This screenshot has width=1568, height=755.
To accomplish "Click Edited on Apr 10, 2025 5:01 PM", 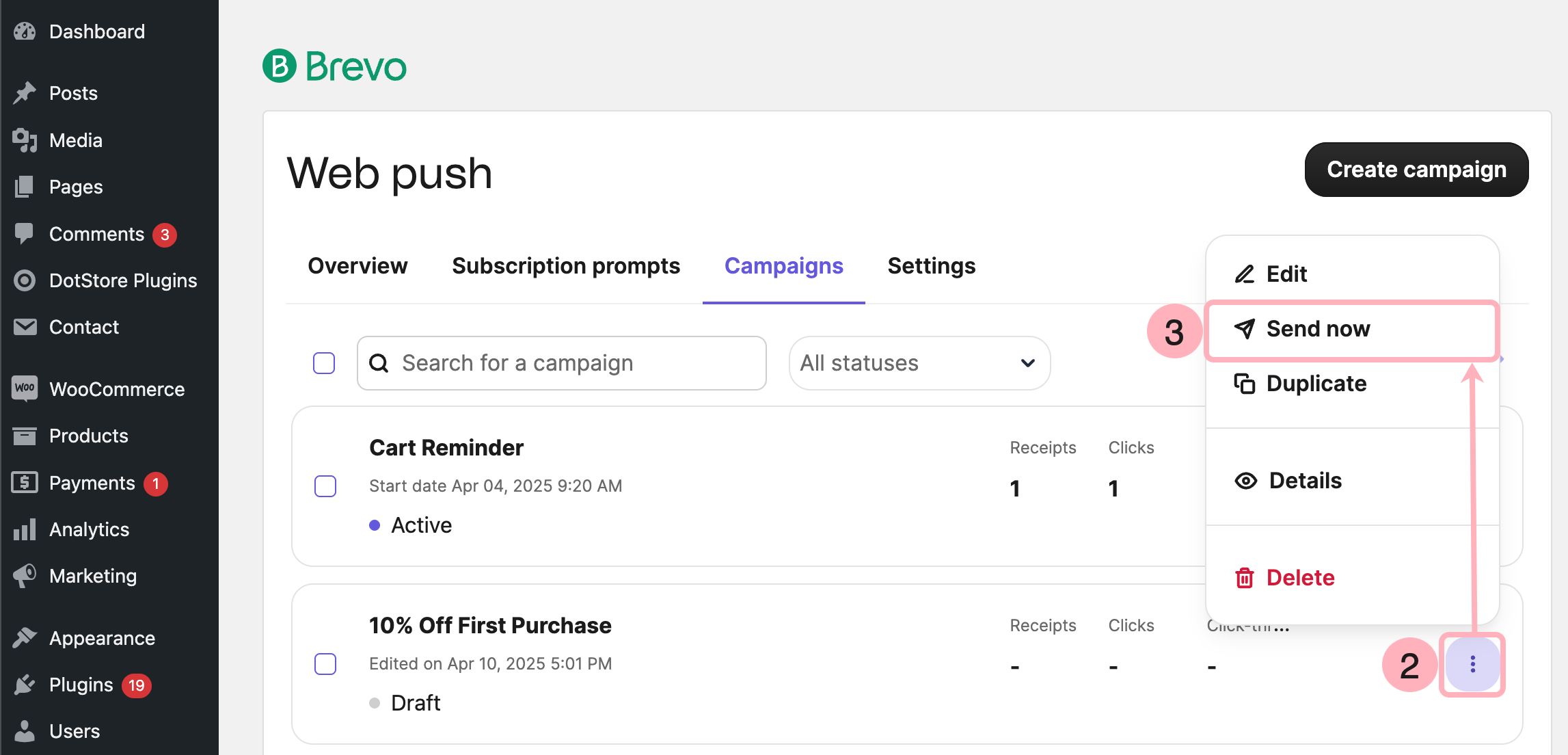I will tap(490, 664).
